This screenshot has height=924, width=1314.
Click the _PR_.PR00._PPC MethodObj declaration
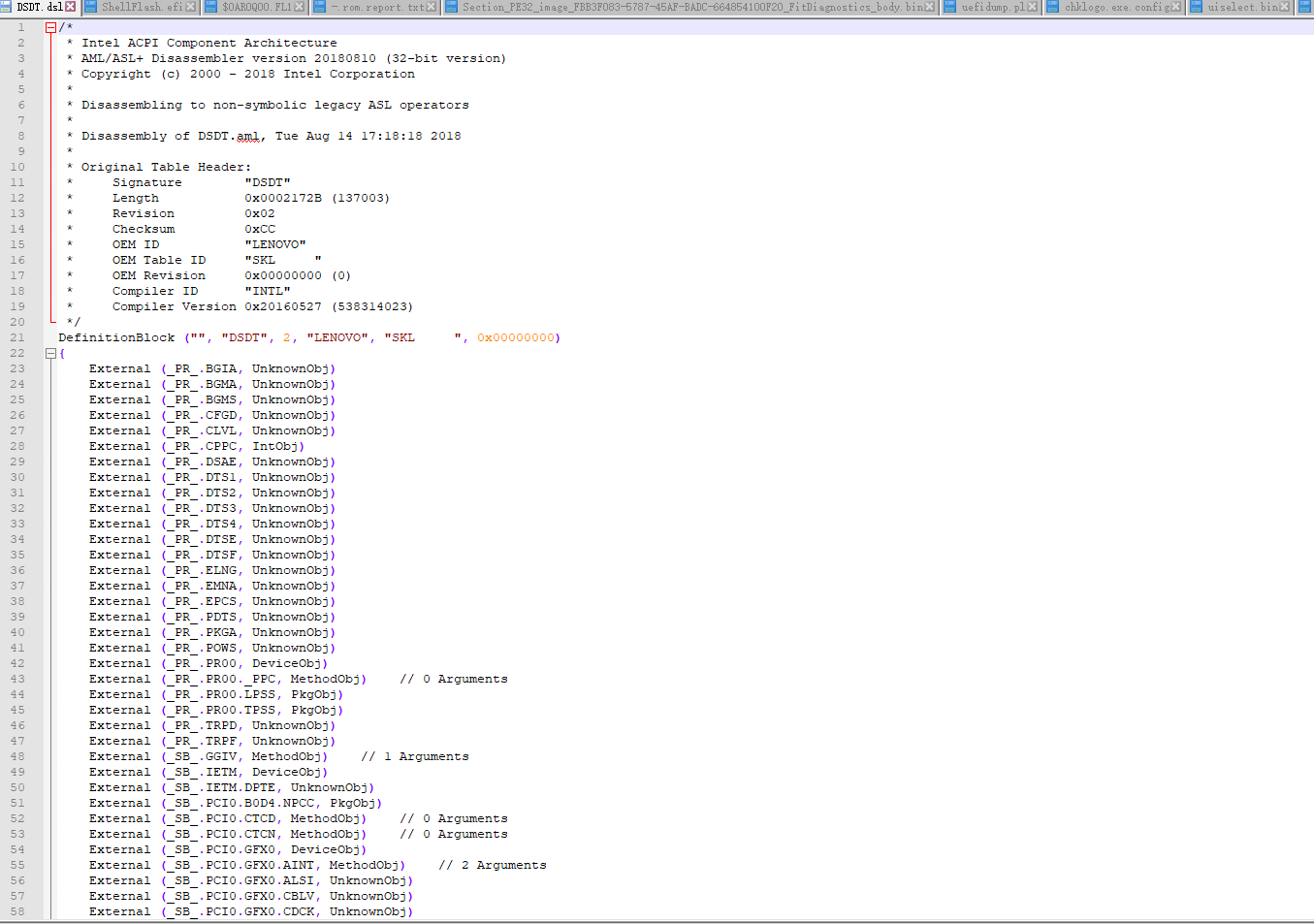coord(228,679)
